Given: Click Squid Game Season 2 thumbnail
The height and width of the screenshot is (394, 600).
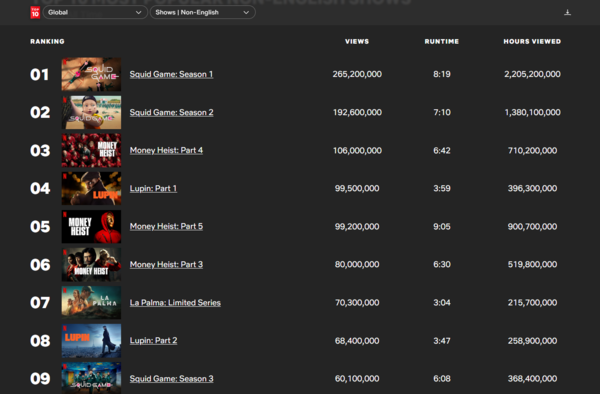Looking at the screenshot, I should tap(91, 112).
